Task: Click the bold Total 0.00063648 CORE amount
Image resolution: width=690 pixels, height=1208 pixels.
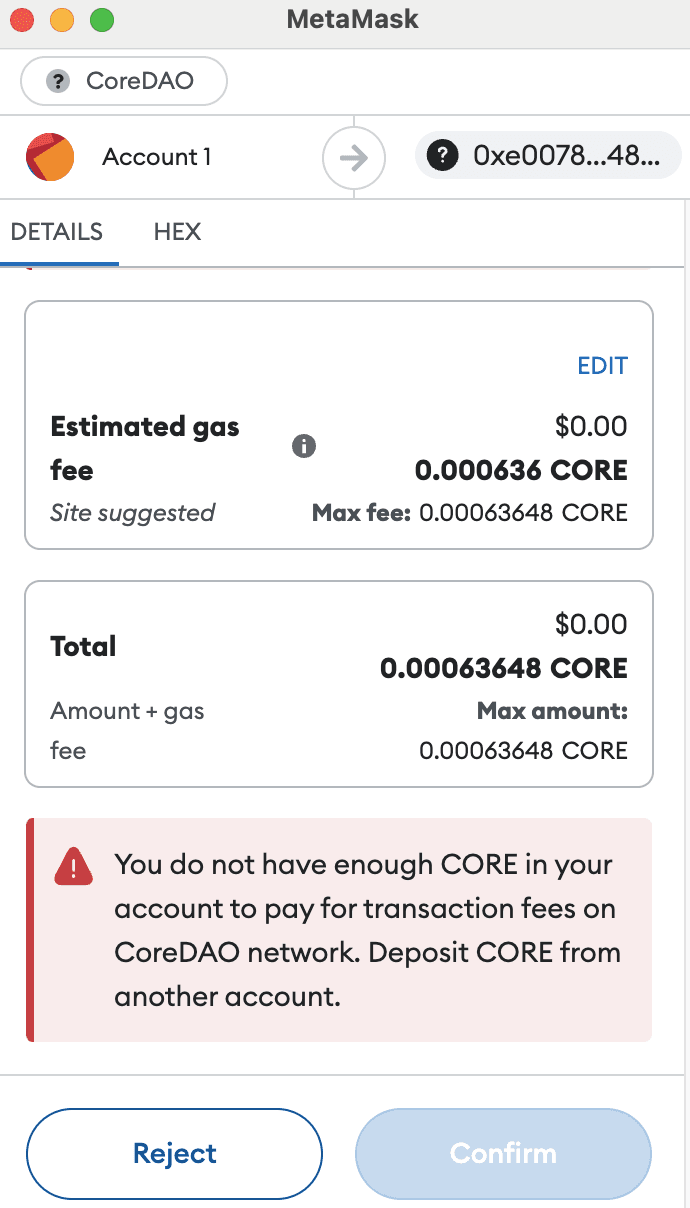Action: (x=503, y=668)
